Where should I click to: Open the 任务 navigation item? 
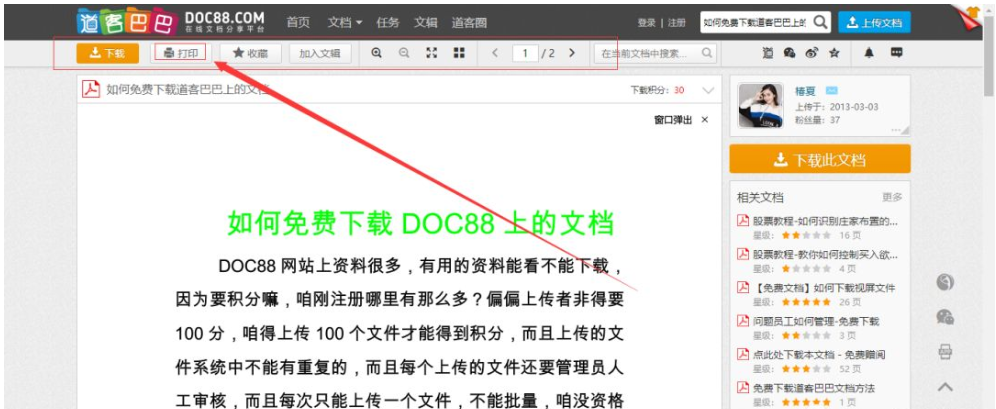[387, 22]
